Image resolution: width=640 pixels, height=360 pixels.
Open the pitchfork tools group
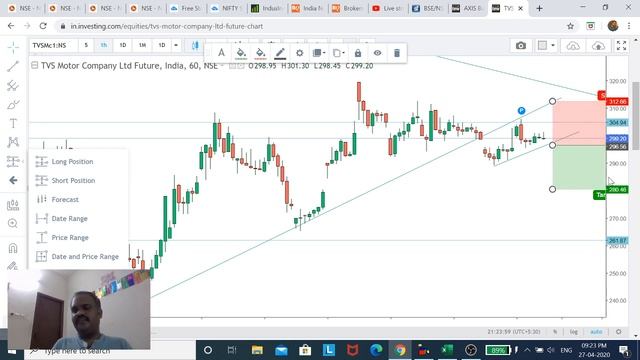coord(13,85)
